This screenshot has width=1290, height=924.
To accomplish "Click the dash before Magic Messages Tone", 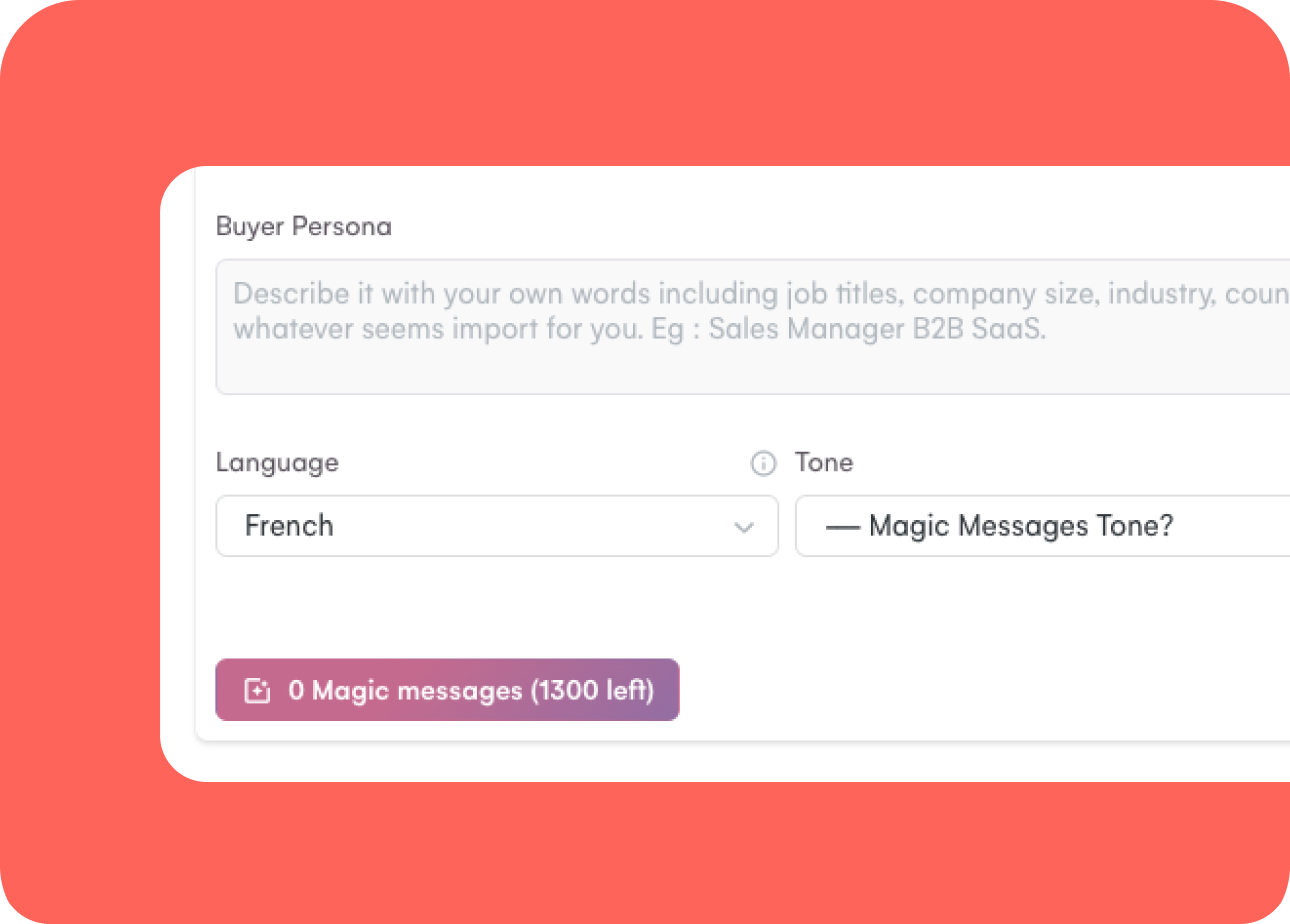I will (x=843, y=527).
